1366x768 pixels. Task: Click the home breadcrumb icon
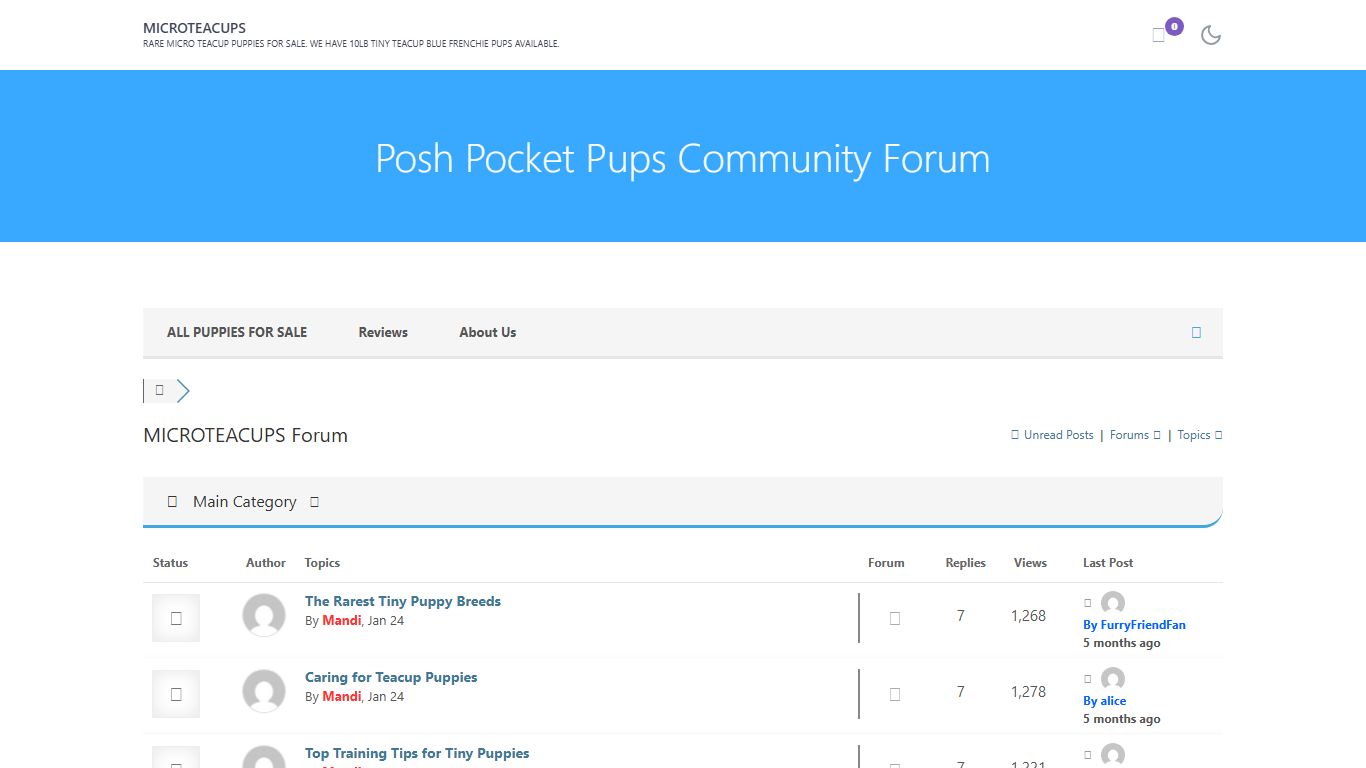click(x=159, y=390)
